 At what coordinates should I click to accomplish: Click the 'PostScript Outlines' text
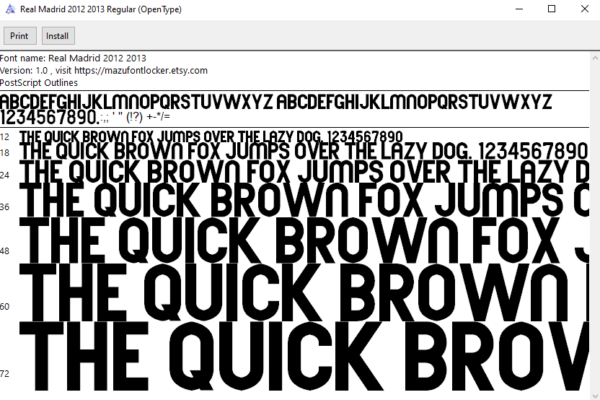coord(39,83)
